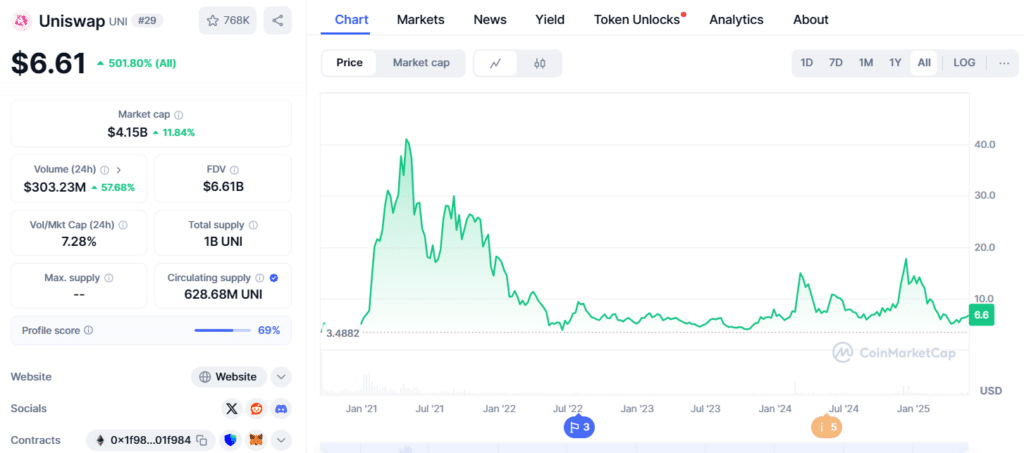The width and height of the screenshot is (1024, 453).
Task: Set chart range to All
Action: (924, 63)
